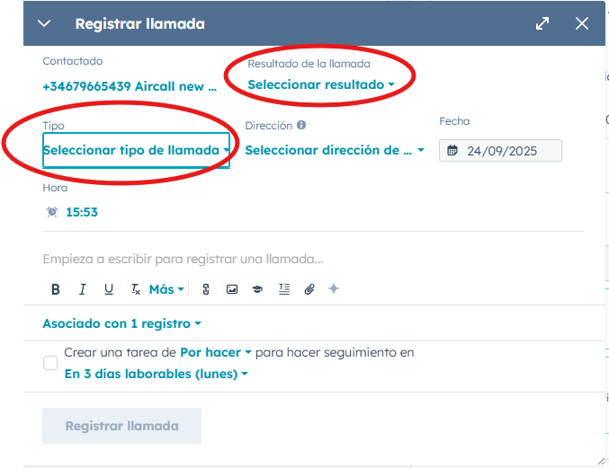Open the Seleccionar resultado dropdown

tap(320, 85)
